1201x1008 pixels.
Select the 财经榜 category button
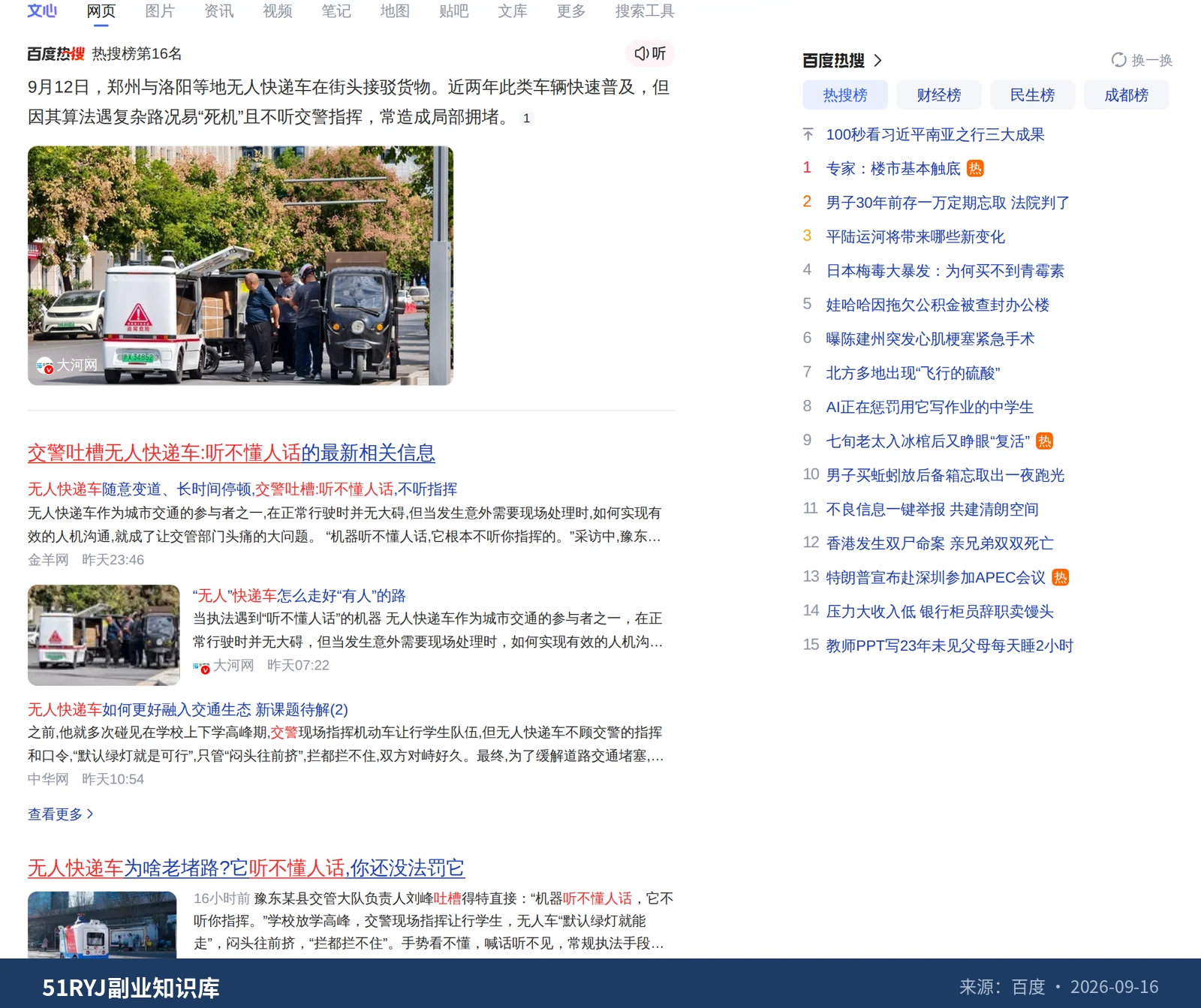click(x=939, y=95)
